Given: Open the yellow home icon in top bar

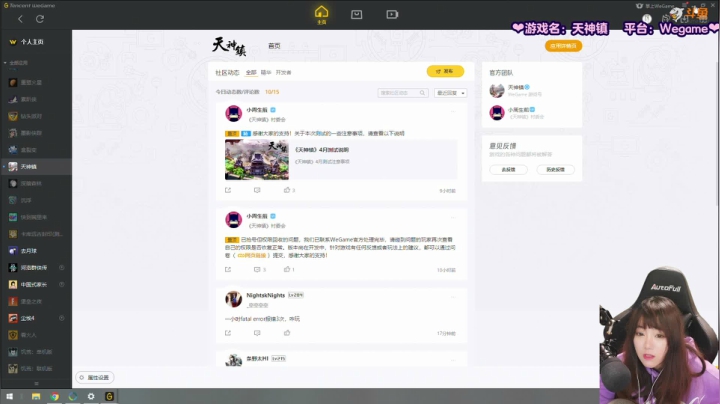Looking at the screenshot, I should tap(321, 14).
